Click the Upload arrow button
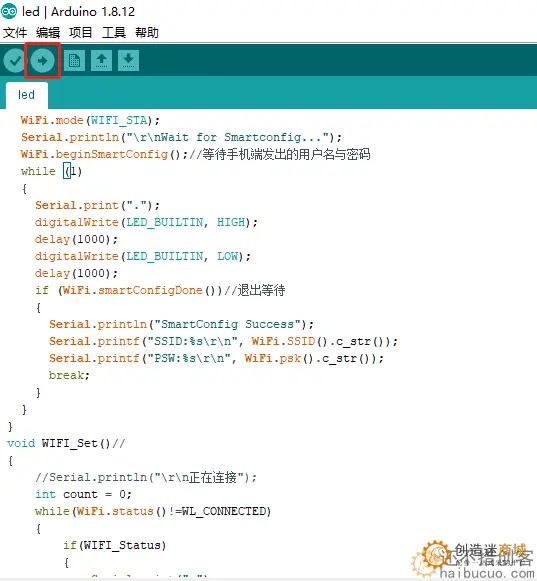537x581 pixels. (42, 60)
